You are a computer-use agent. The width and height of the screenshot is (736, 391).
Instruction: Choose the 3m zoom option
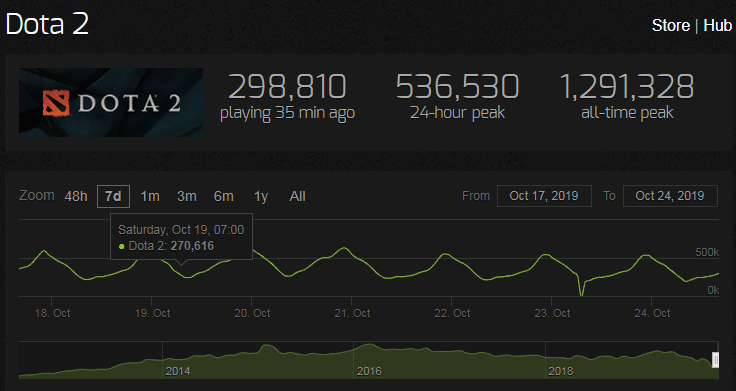pyautogui.click(x=186, y=196)
